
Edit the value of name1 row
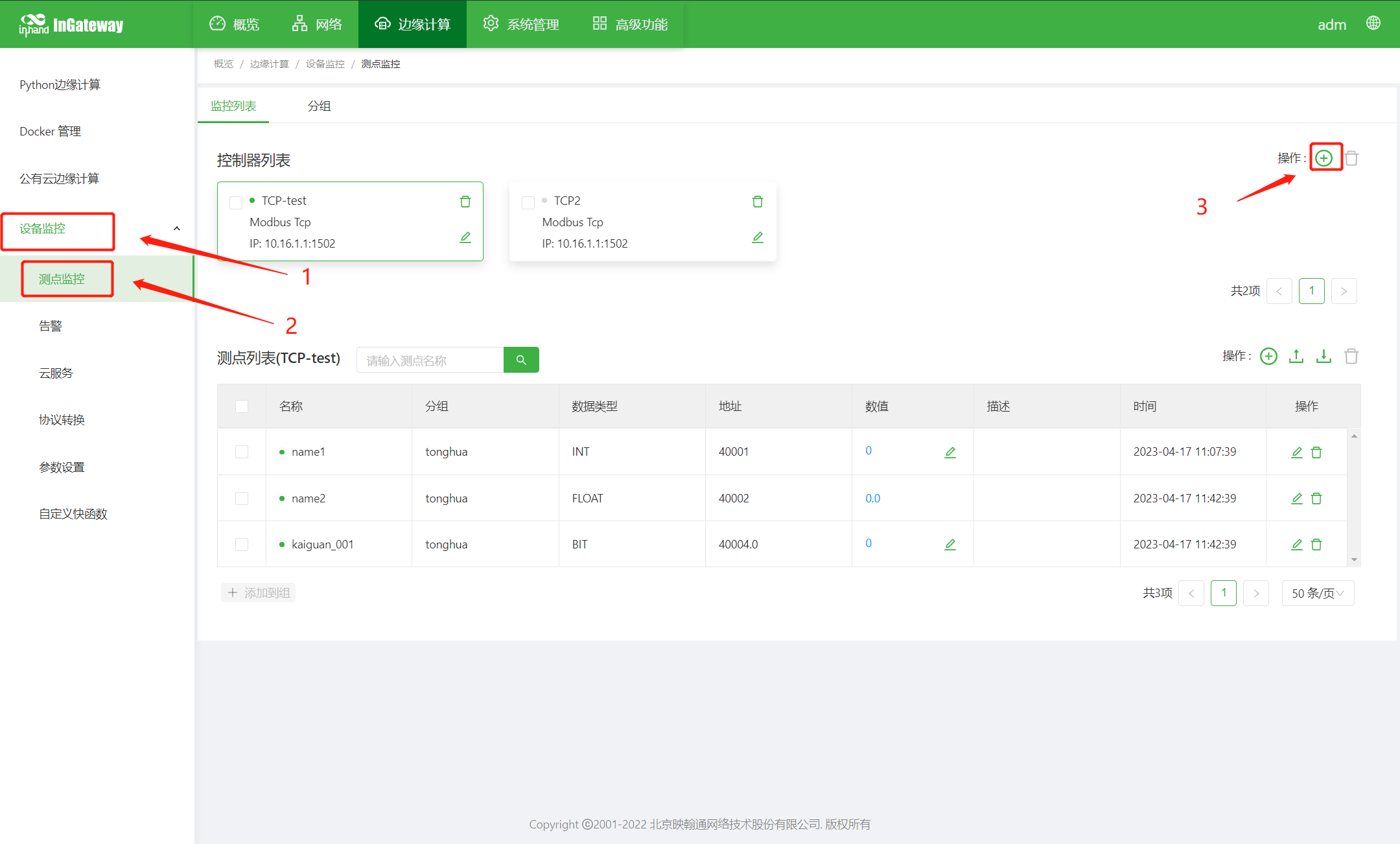coord(950,452)
